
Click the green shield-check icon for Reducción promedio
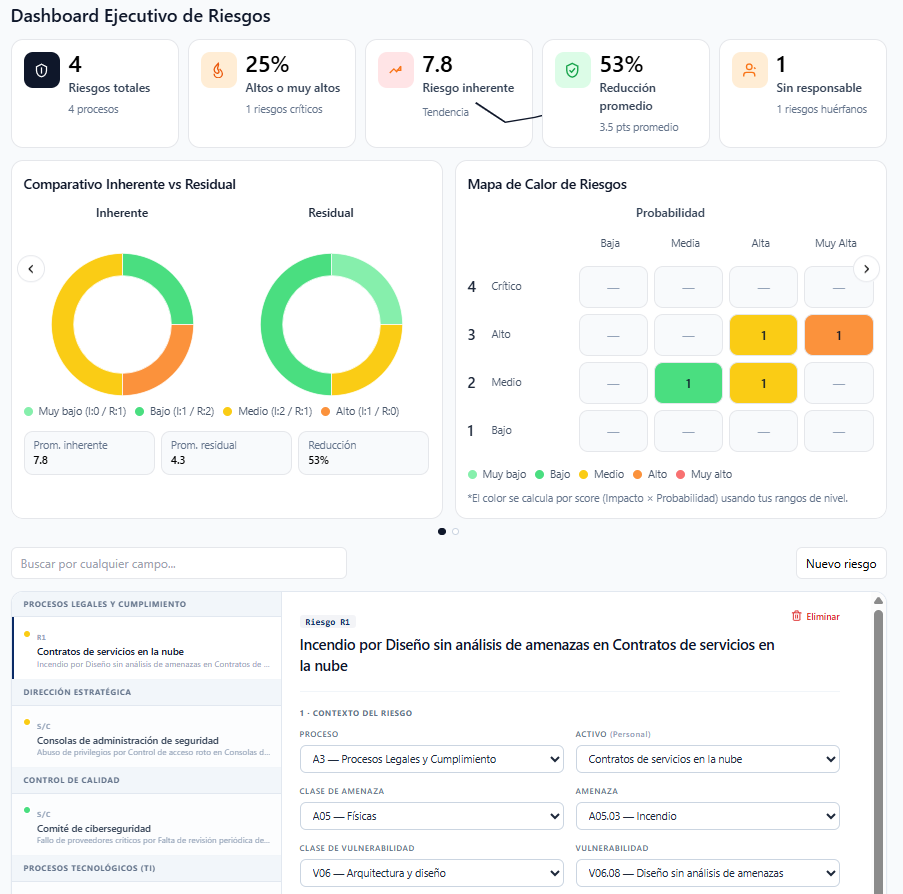coord(572,70)
